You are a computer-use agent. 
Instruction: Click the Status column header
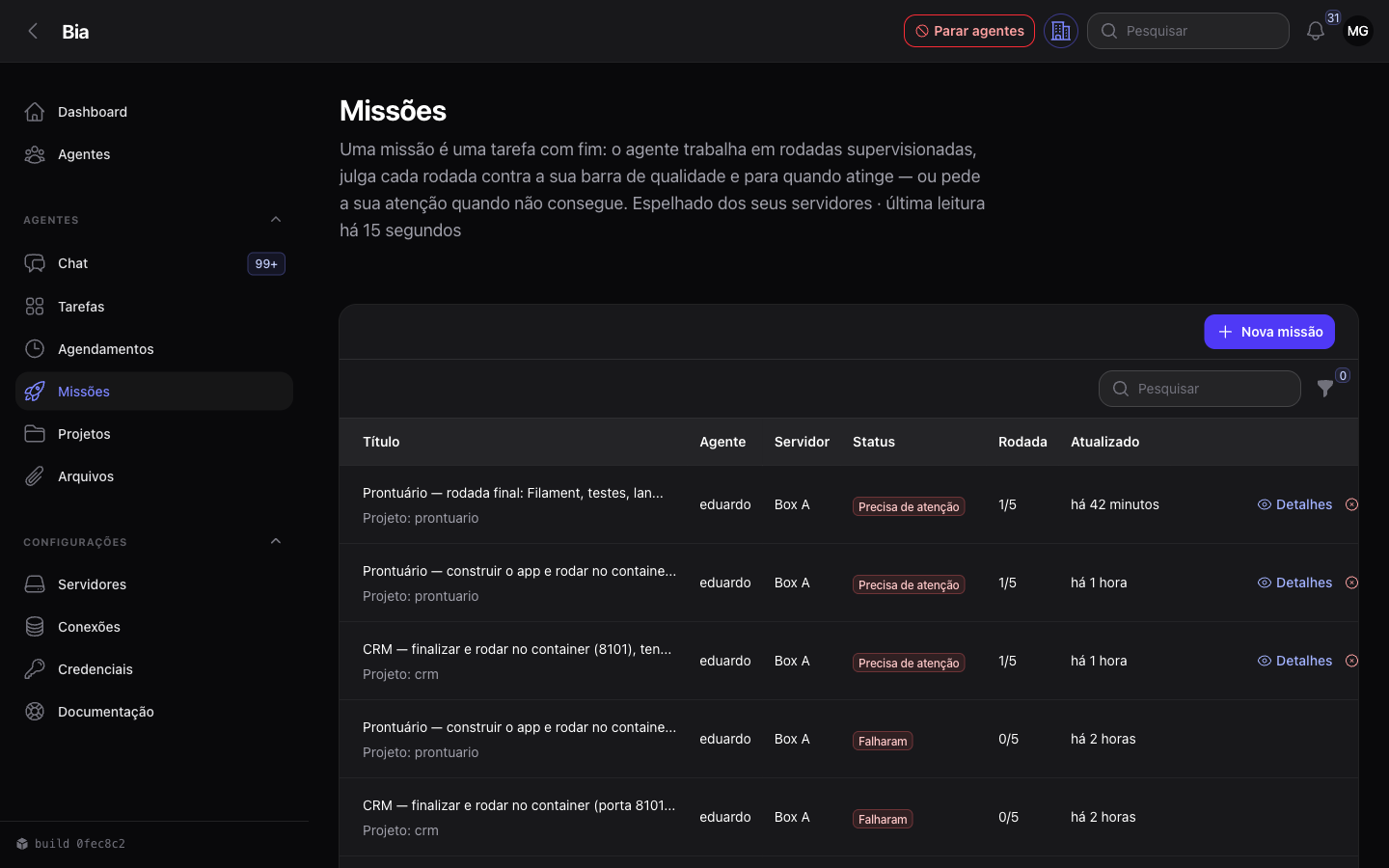pyautogui.click(x=874, y=442)
